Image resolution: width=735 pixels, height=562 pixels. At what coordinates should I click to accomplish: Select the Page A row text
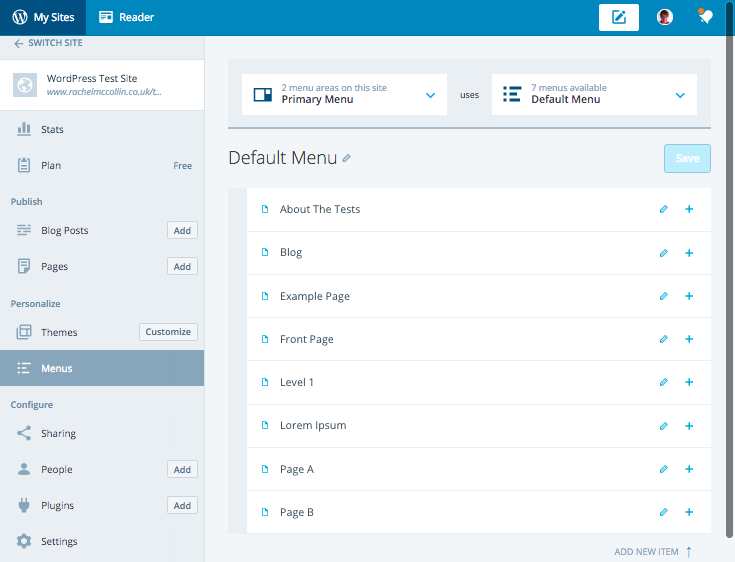click(x=297, y=469)
